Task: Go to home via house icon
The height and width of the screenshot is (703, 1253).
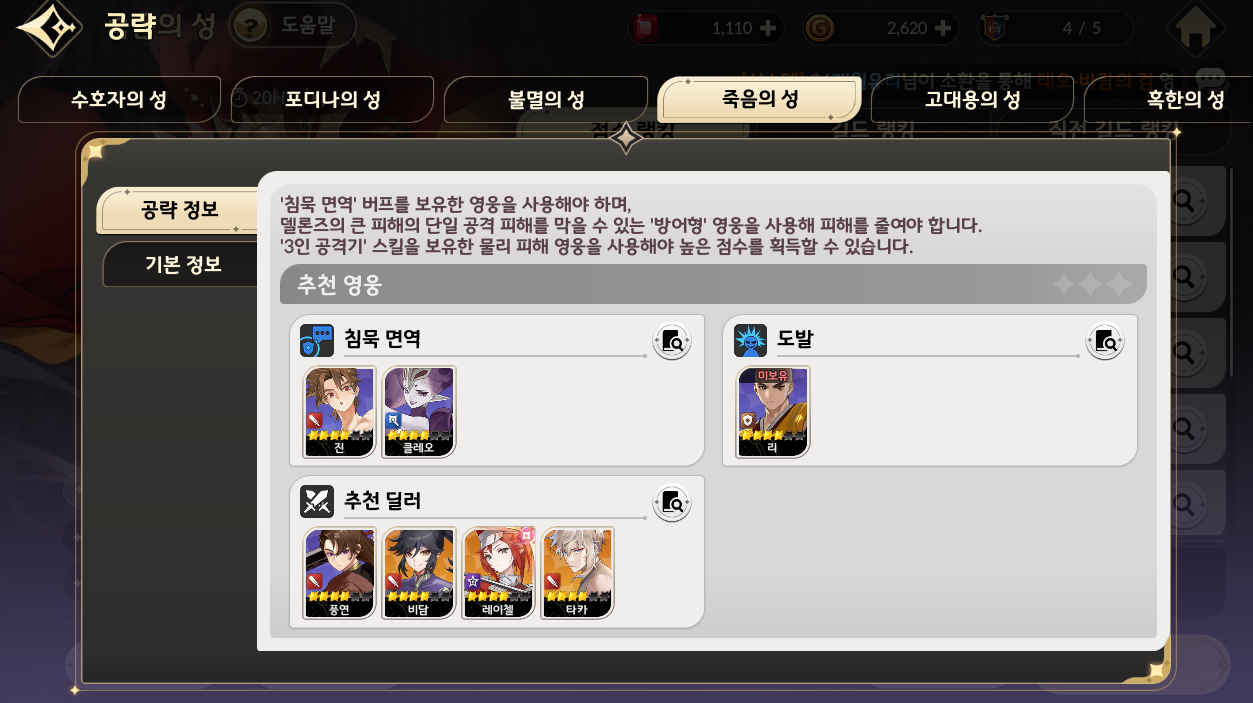Action: point(1194,28)
